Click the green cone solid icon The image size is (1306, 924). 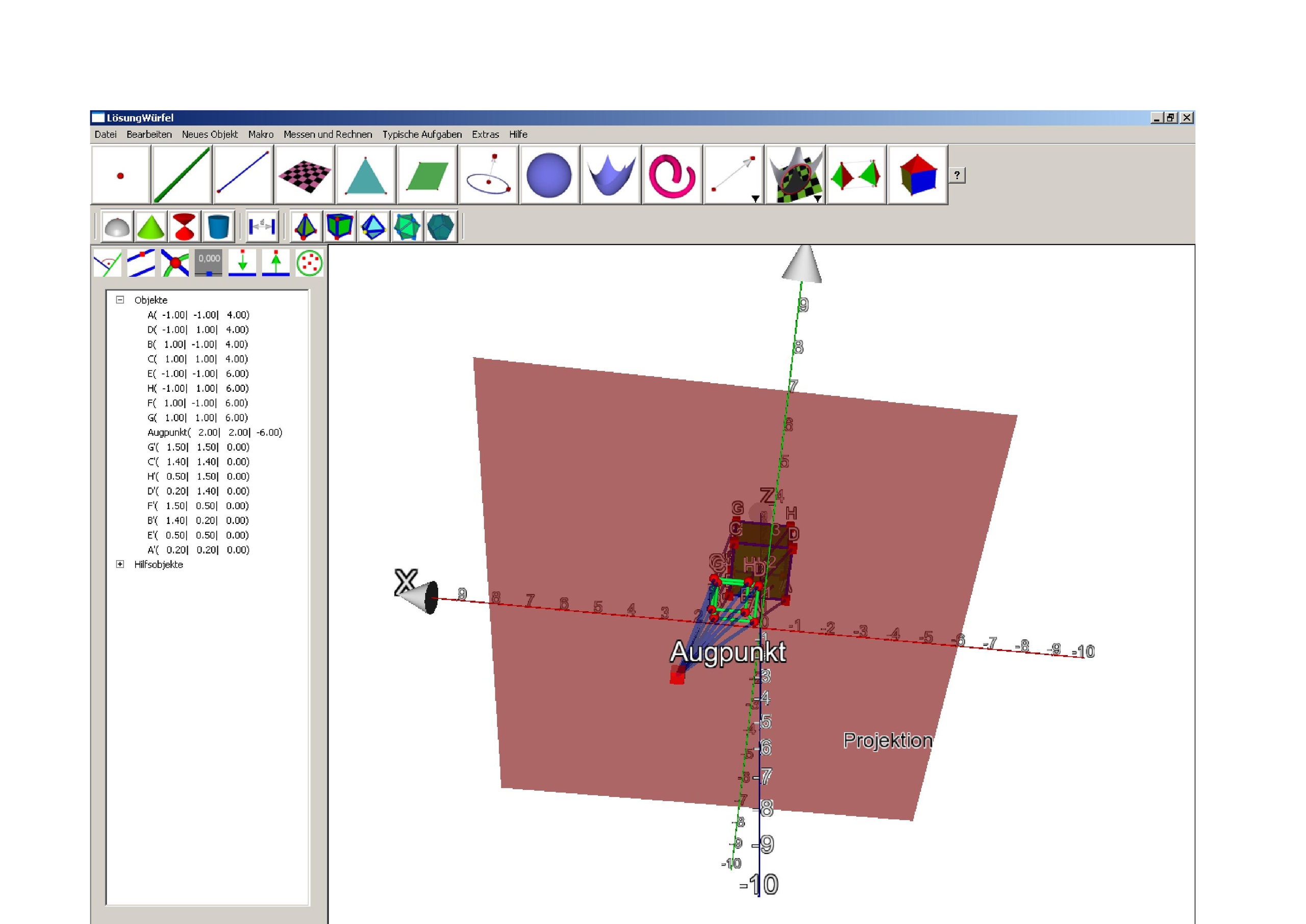pyautogui.click(x=152, y=227)
